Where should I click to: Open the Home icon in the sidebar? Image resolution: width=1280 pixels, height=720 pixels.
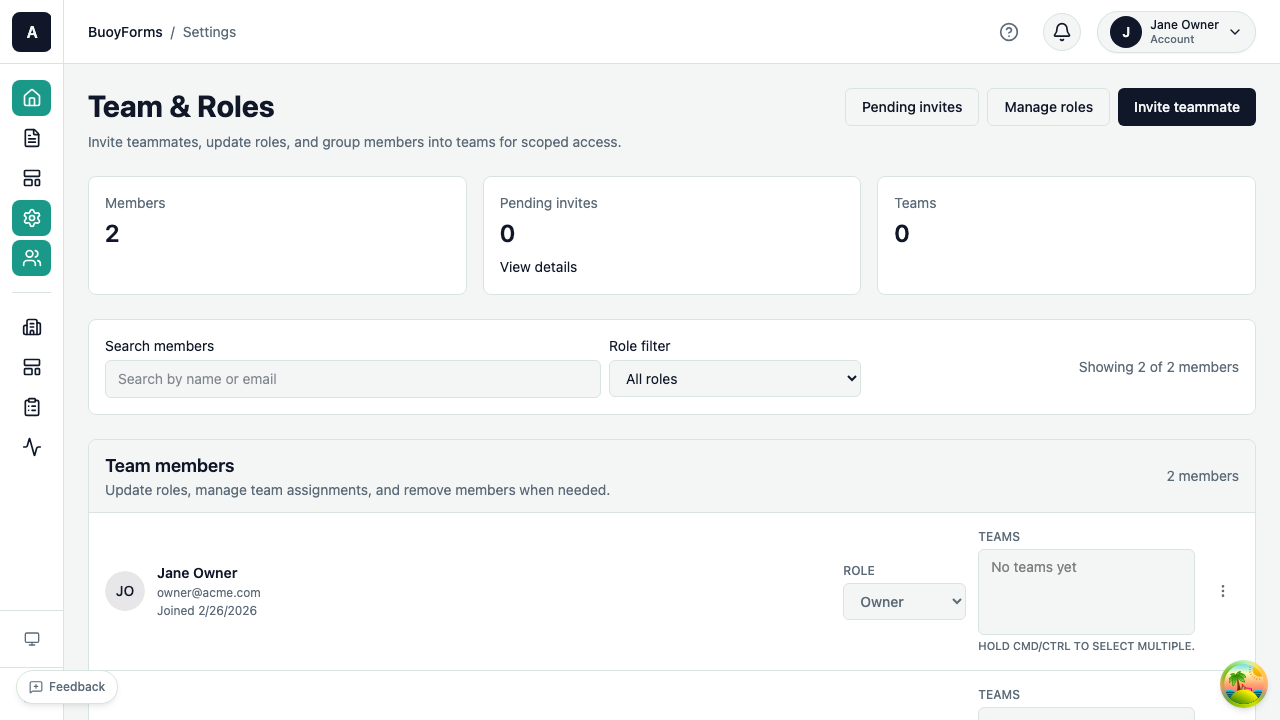point(31,98)
